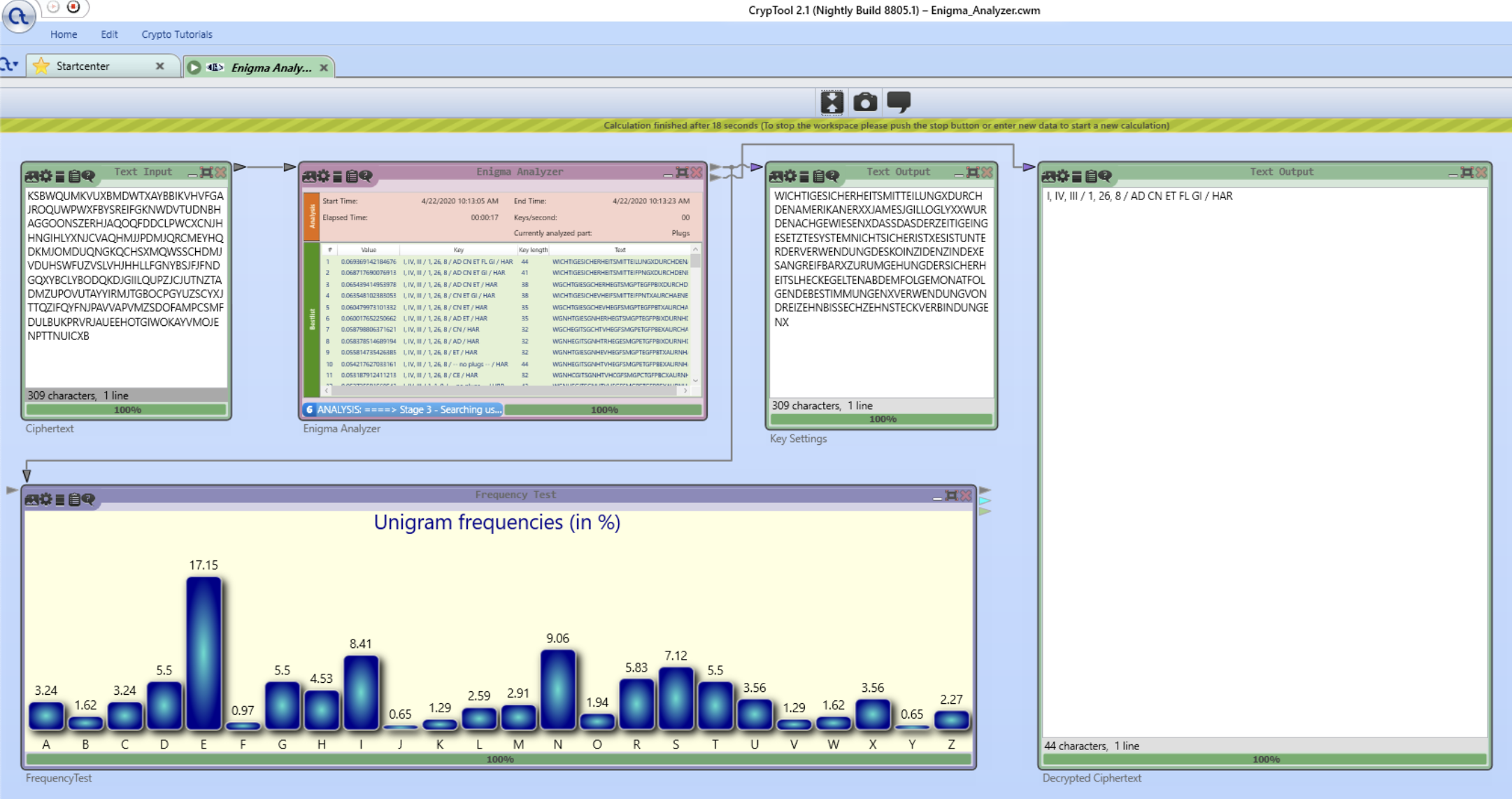Click bestlist vertical scrollbar up arrow
This screenshot has width=1512, height=799.
pos(695,249)
